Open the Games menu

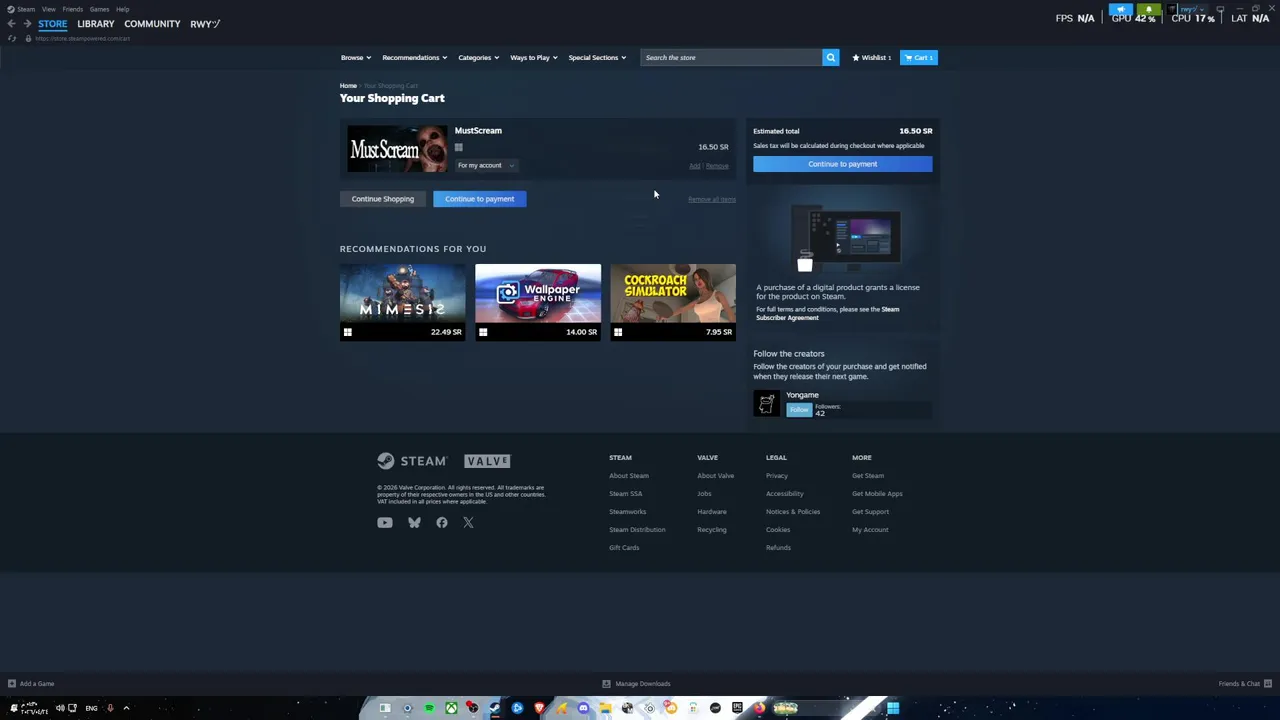point(99,9)
